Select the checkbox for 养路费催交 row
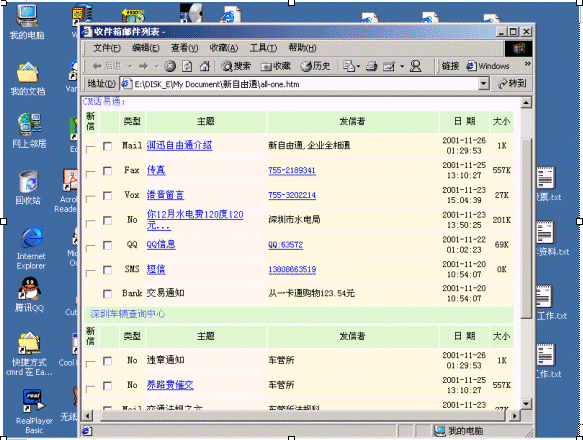Image resolution: width=583 pixels, height=440 pixels. coord(107,386)
